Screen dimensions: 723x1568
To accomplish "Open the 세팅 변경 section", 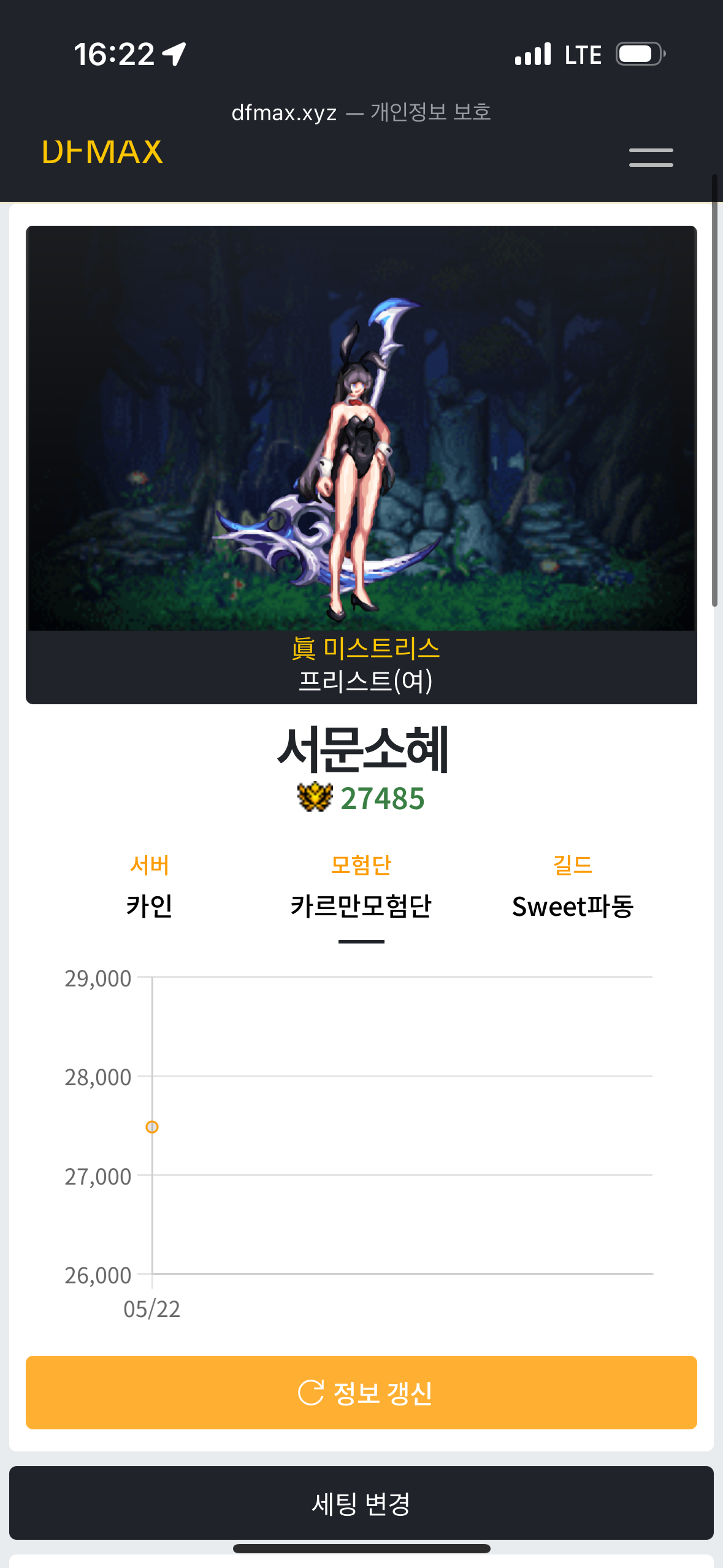I will click(361, 1503).
